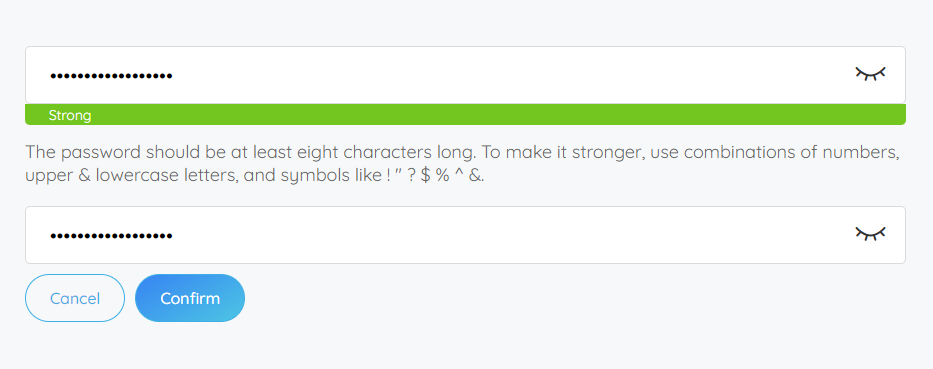Focus the first password input field

coord(465,75)
